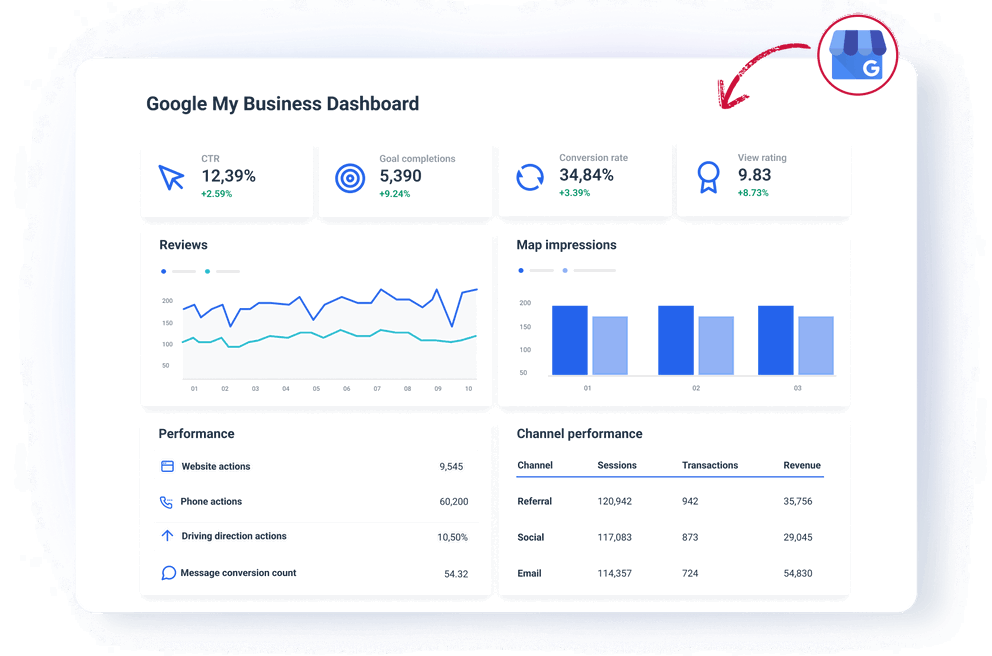
Task: Click the circular arrows icon for Conversion rate
Action: (528, 176)
